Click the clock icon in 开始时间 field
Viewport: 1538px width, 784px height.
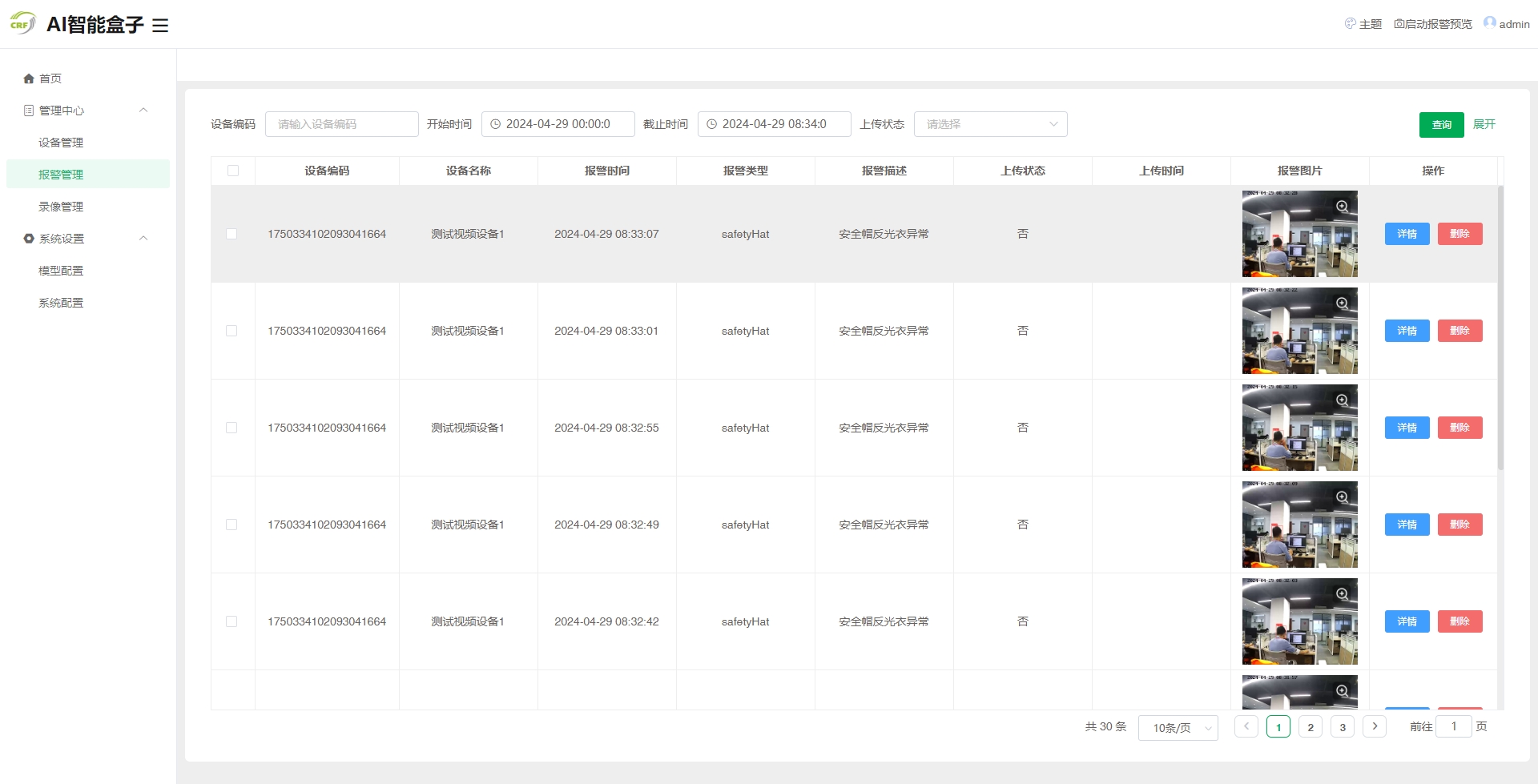496,124
